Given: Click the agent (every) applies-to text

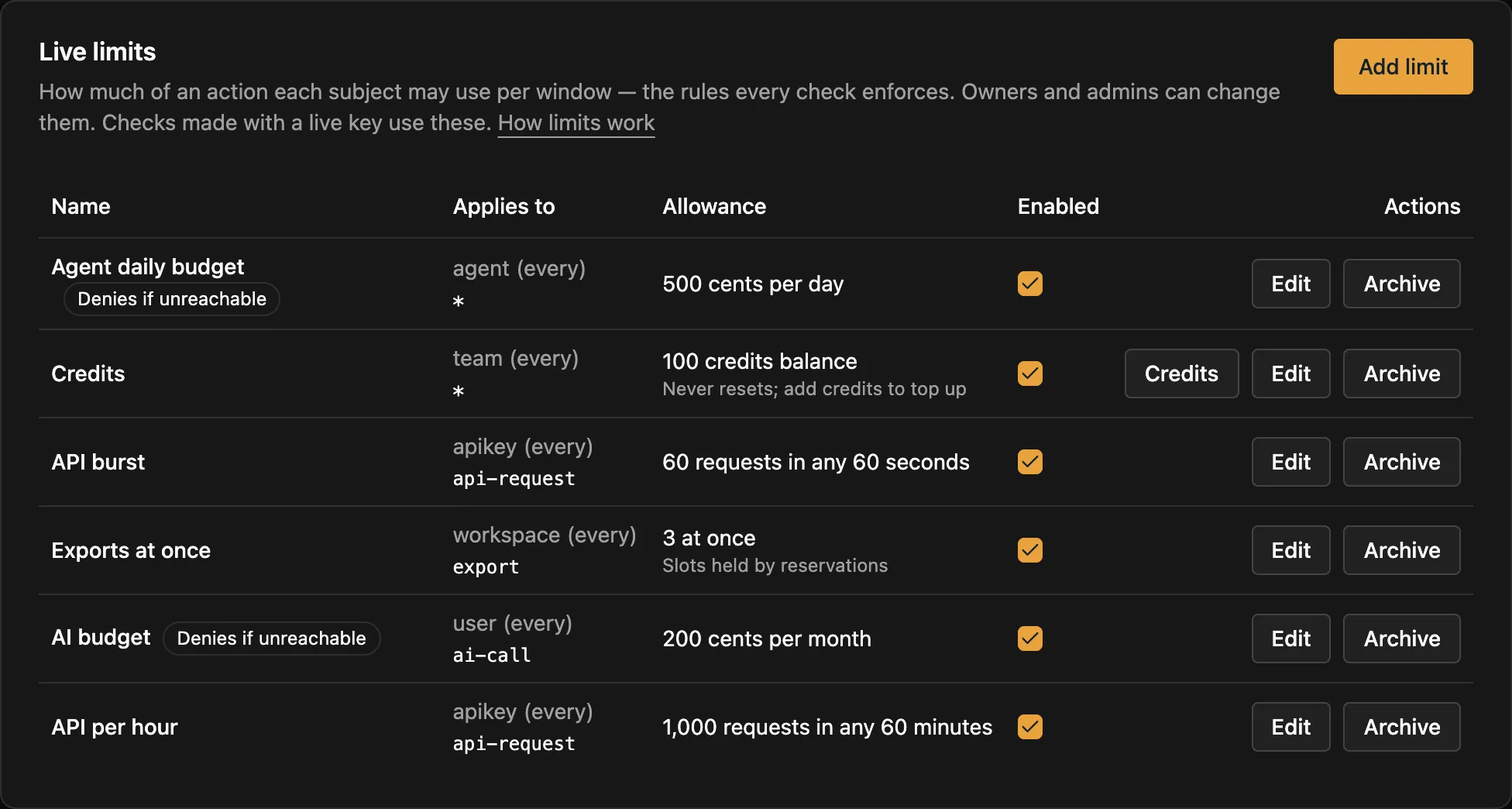Looking at the screenshot, I should click(x=519, y=268).
